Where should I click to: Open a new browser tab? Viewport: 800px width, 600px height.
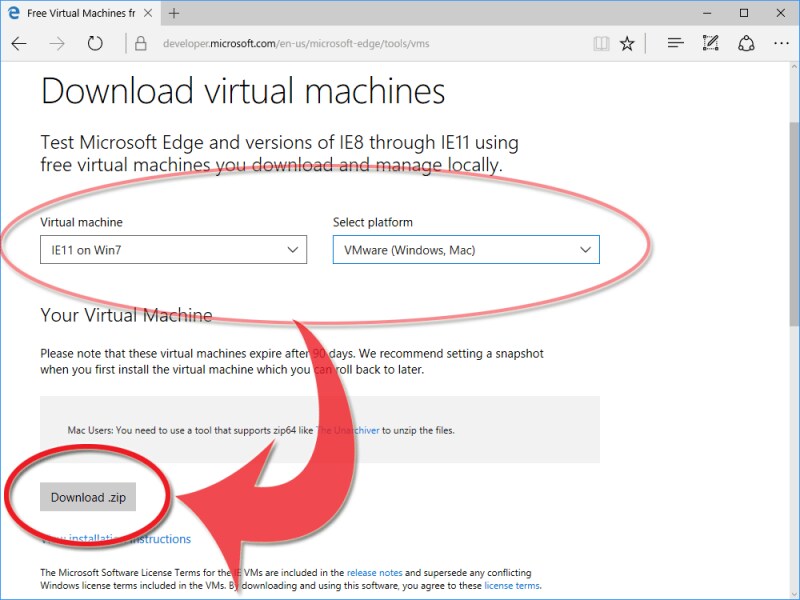[x=174, y=13]
